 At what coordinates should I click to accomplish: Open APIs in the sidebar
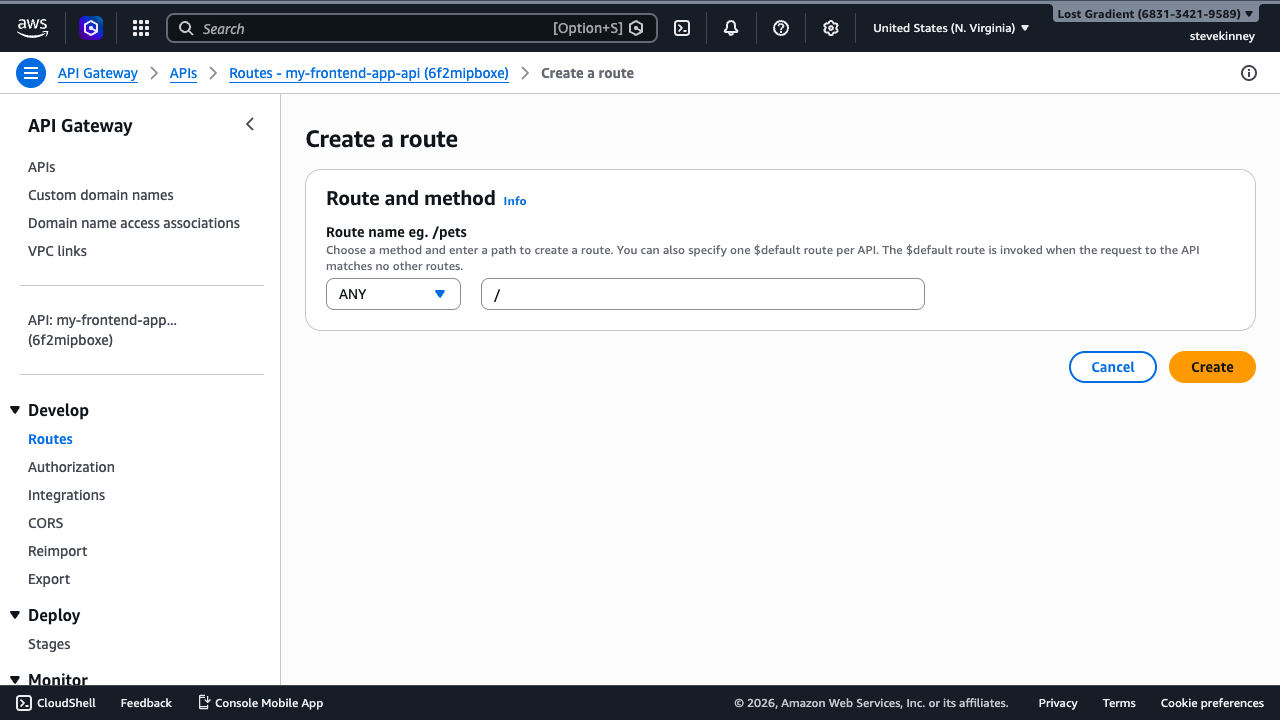tap(42, 167)
